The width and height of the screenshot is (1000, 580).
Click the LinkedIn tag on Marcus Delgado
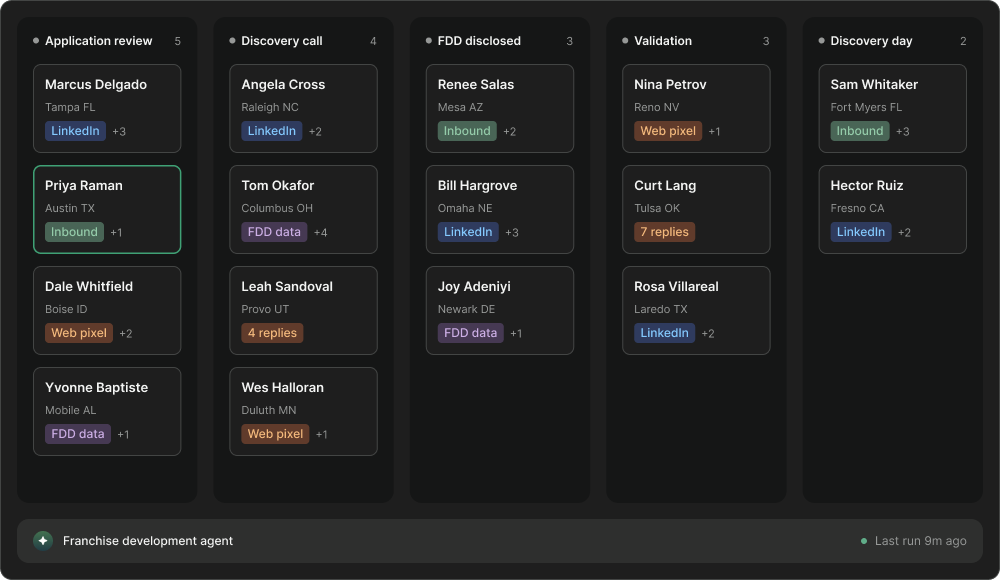75,131
